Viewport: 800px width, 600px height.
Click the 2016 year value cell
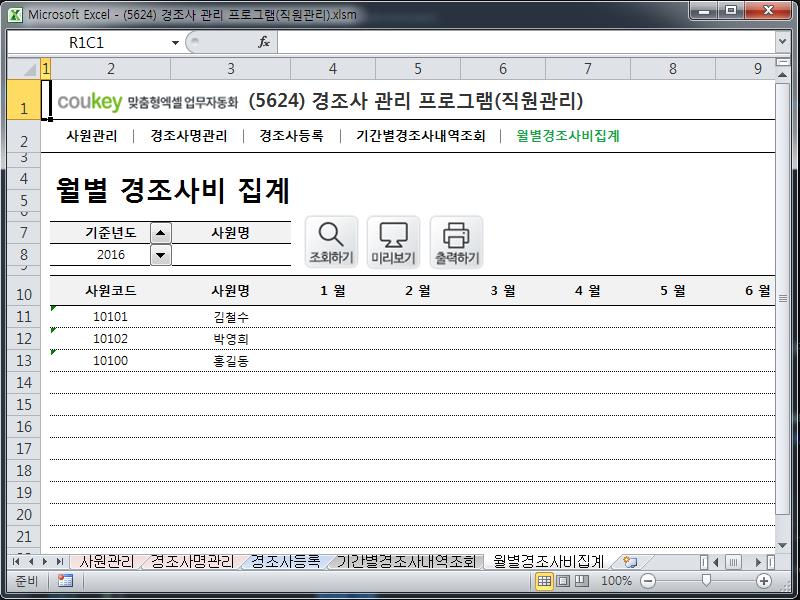point(111,255)
